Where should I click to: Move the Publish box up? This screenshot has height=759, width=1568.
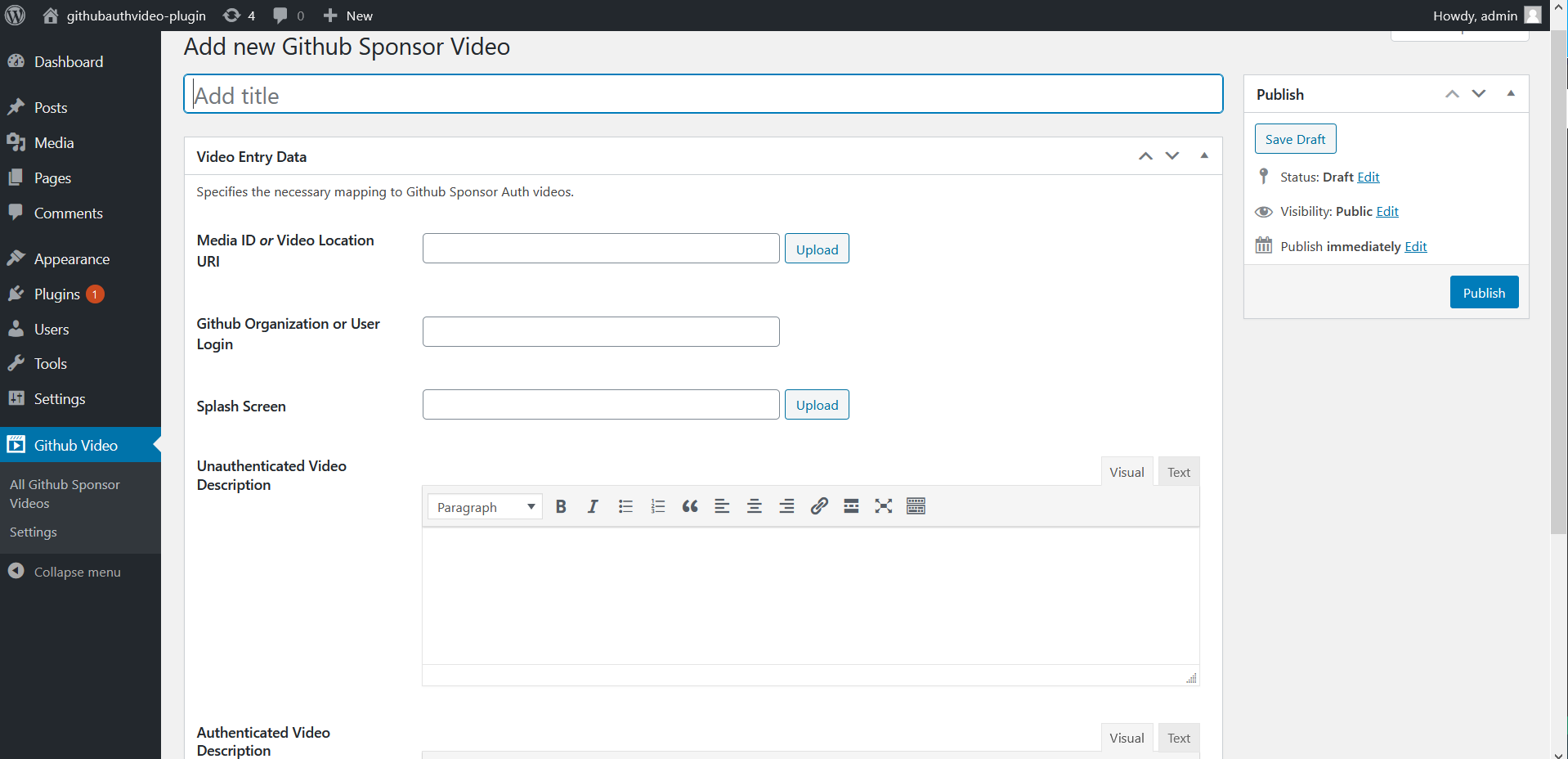tap(1452, 94)
